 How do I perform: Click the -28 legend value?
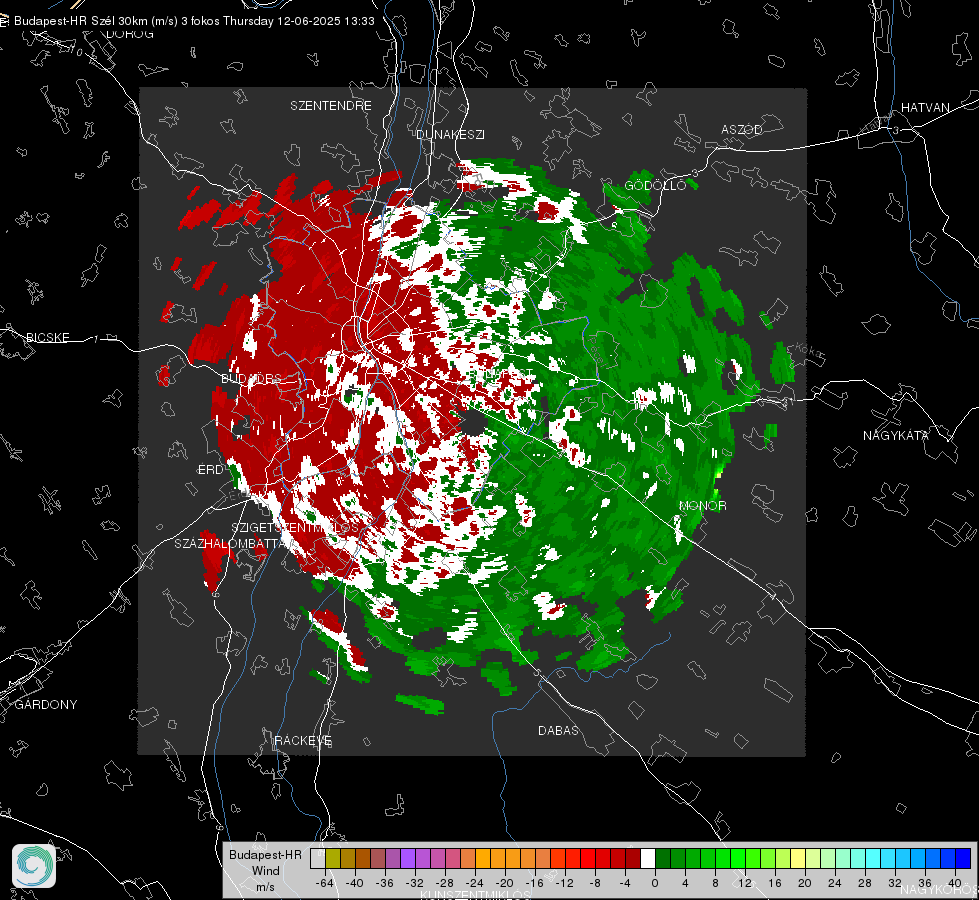(445, 883)
